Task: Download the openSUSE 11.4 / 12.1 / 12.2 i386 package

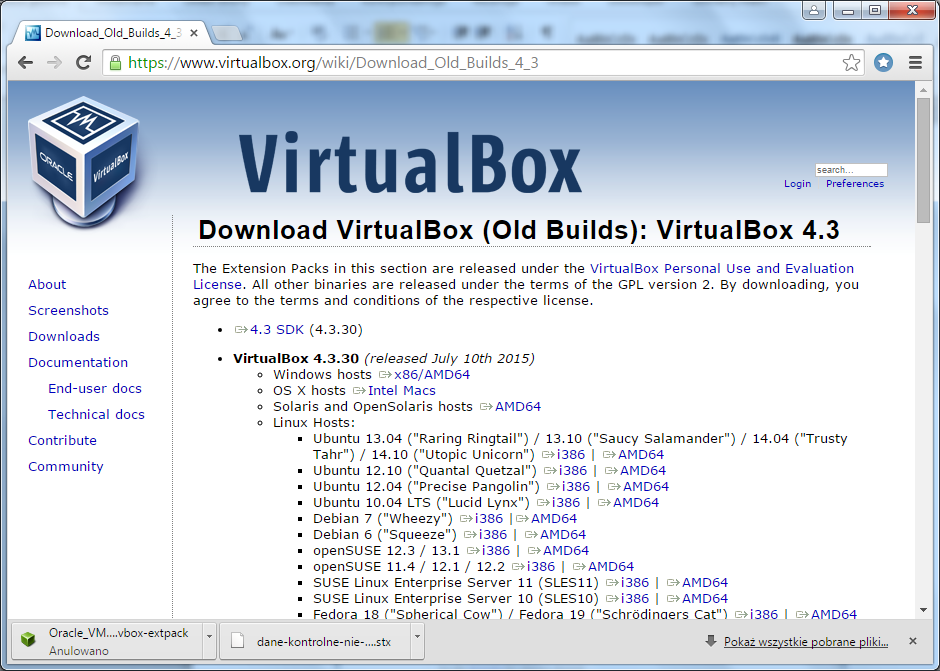Action: tap(541, 567)
